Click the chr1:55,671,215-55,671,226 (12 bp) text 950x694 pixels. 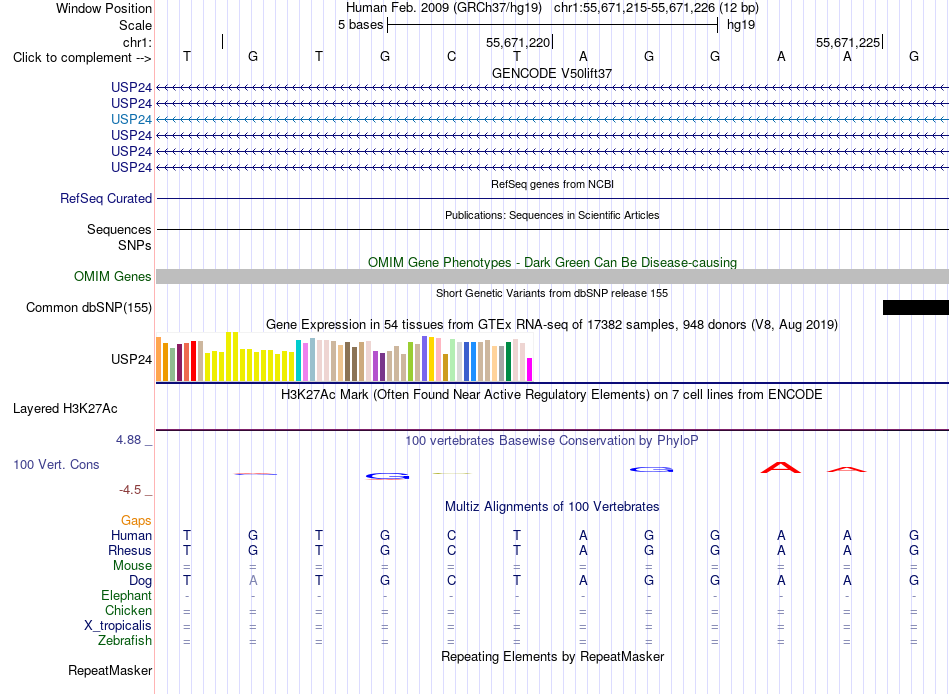656,8
